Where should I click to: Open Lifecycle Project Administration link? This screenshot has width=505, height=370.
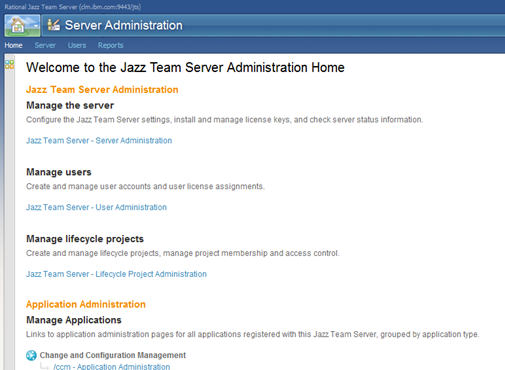pos(116,274)
